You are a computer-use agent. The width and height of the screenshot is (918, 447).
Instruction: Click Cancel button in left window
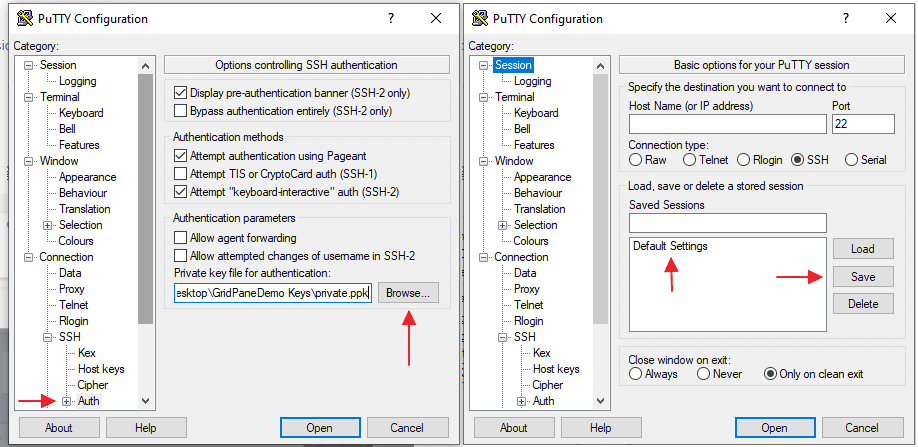(407, 428)
